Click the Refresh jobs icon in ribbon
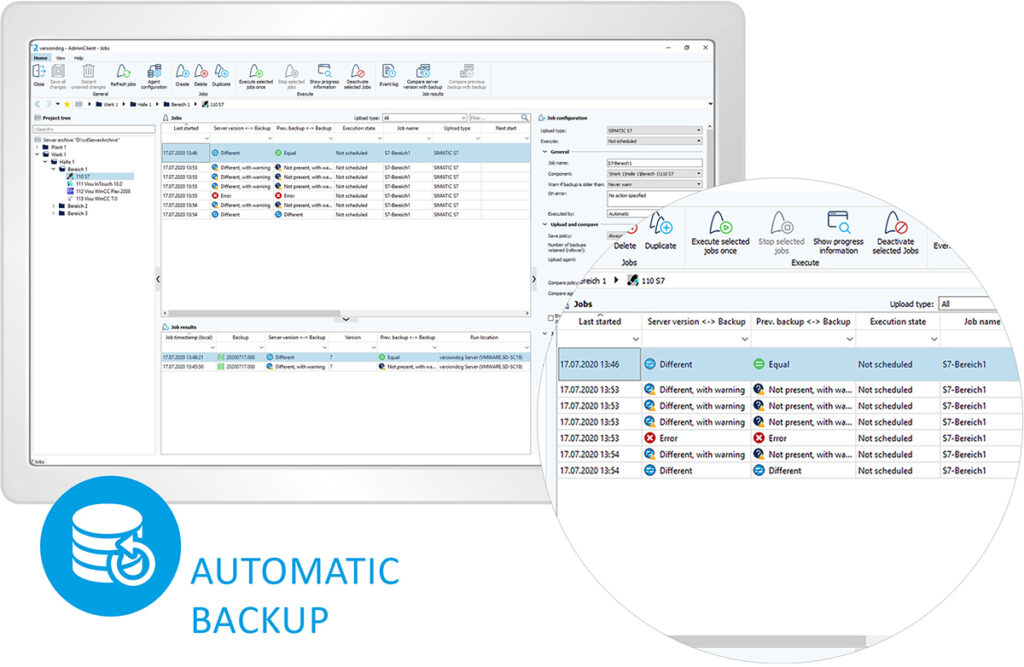Viewport: 1024px width, 667px height. [122, 74]
